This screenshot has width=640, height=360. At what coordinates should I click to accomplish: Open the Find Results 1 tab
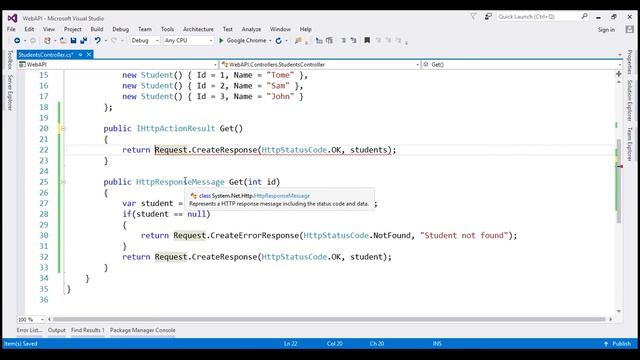pos(88,330)
